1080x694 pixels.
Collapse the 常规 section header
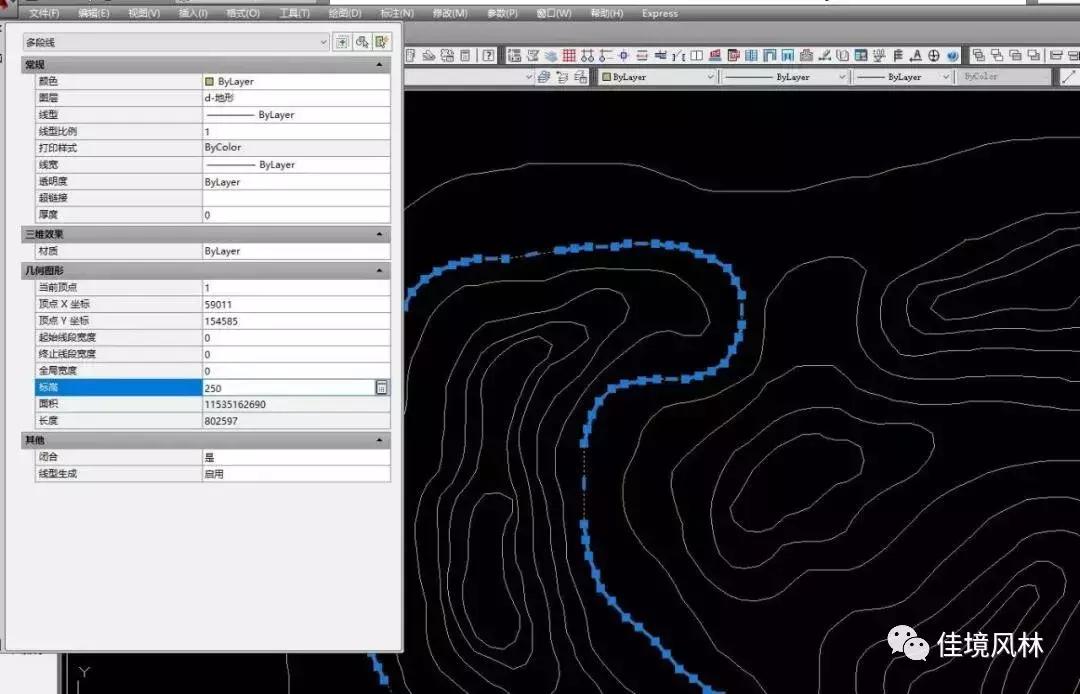click(x=378, y=64)
